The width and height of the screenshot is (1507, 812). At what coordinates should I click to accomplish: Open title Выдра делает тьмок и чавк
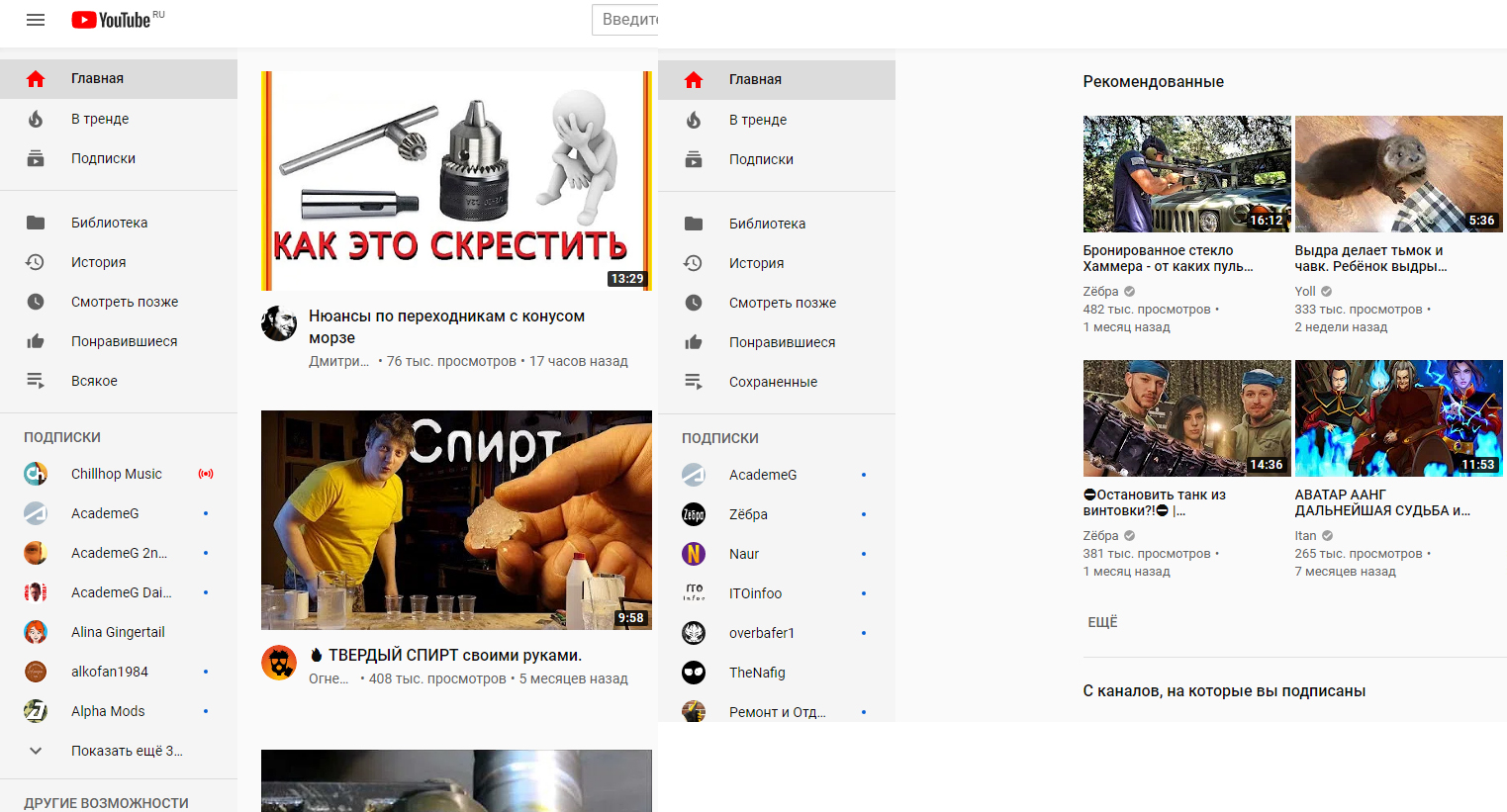1371,258
